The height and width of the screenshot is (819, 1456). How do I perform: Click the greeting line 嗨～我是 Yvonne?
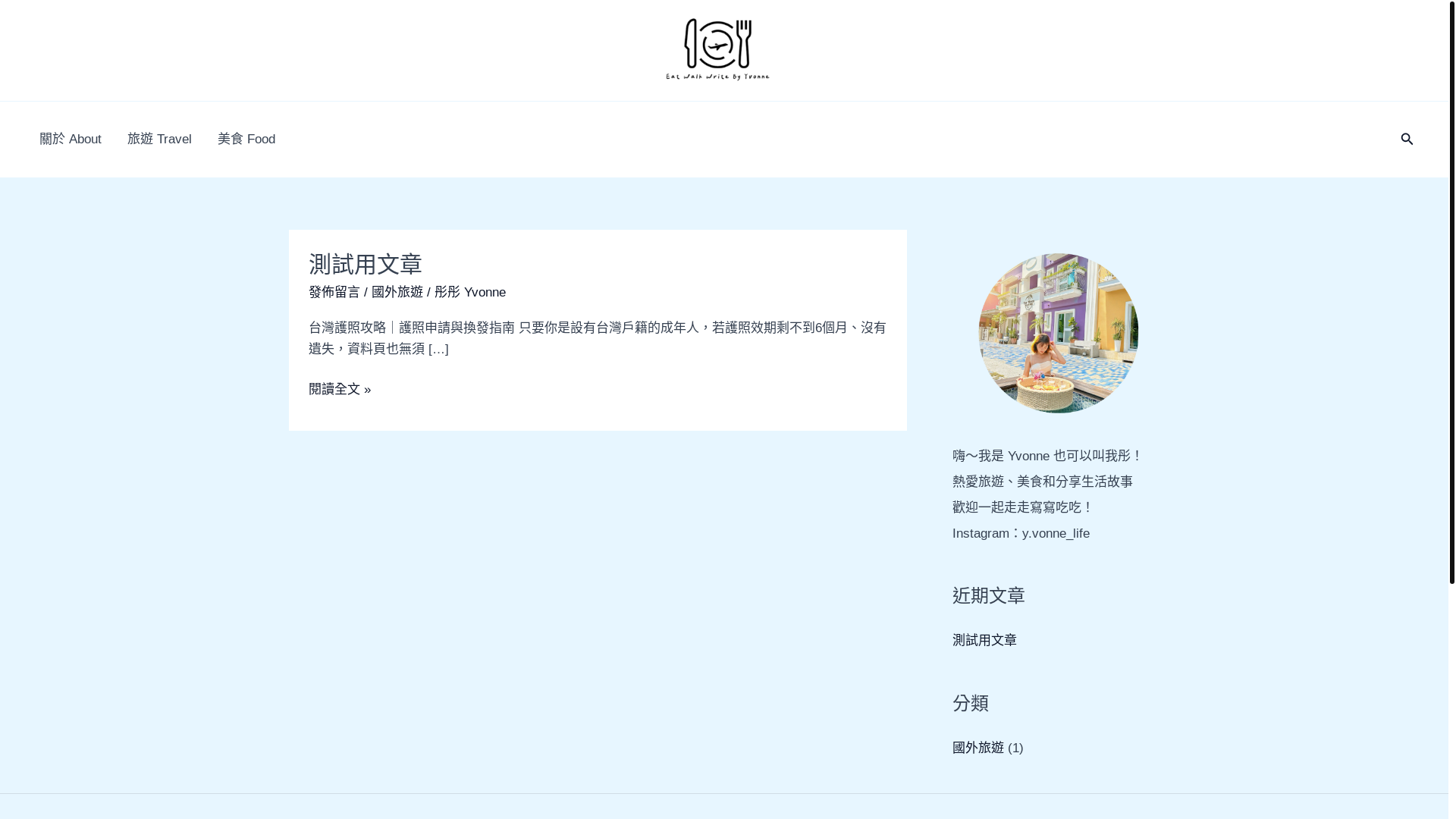pos(1047,456)
